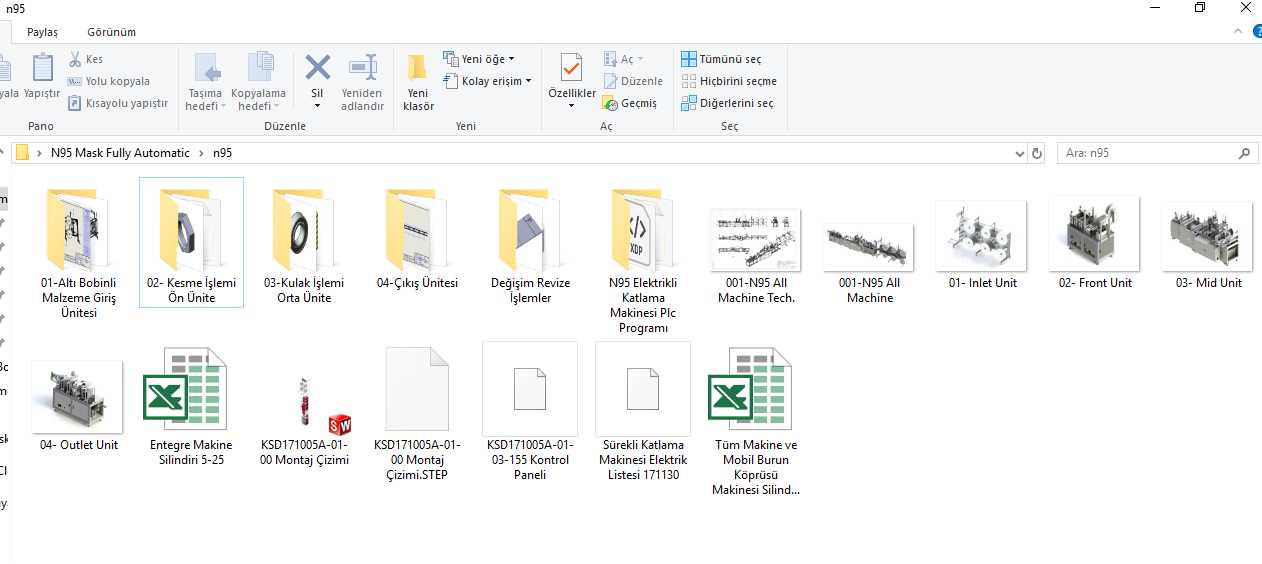Select file KSD171005A-01-03-155 Kontrol Paneli
1262x564 pixels.
(x=530, y=410)
